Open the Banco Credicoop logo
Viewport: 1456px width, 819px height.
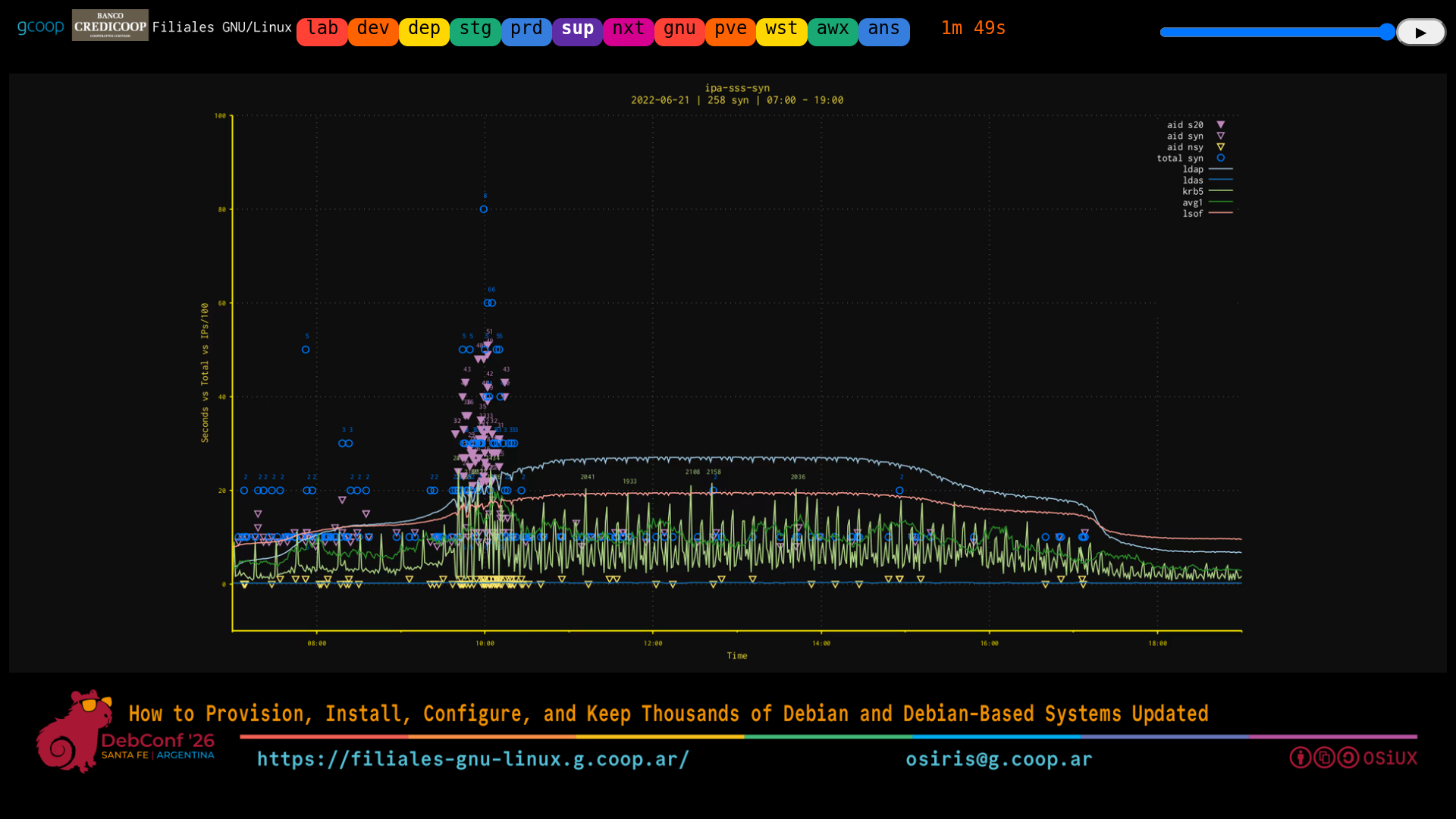(x=110, y=25)
